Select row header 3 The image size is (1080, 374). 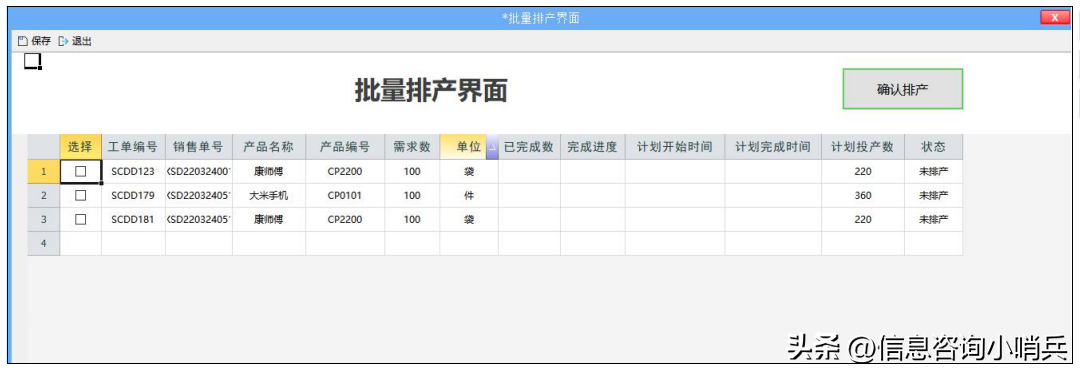point(44,219)
